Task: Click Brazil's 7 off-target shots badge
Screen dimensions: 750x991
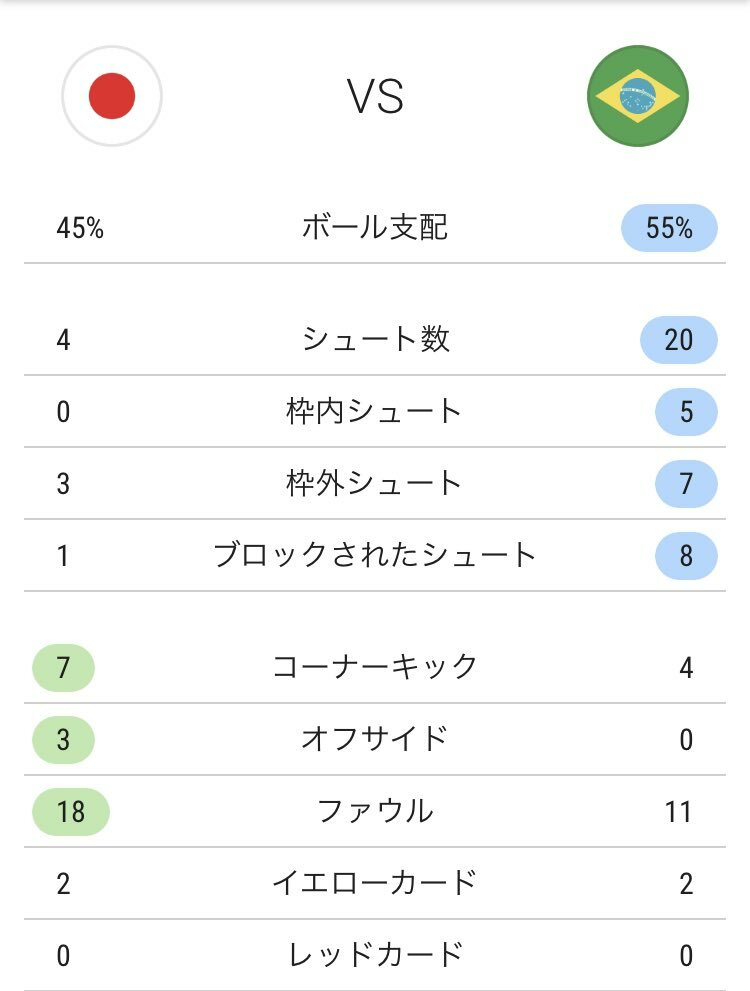Action: coord(686,484)
